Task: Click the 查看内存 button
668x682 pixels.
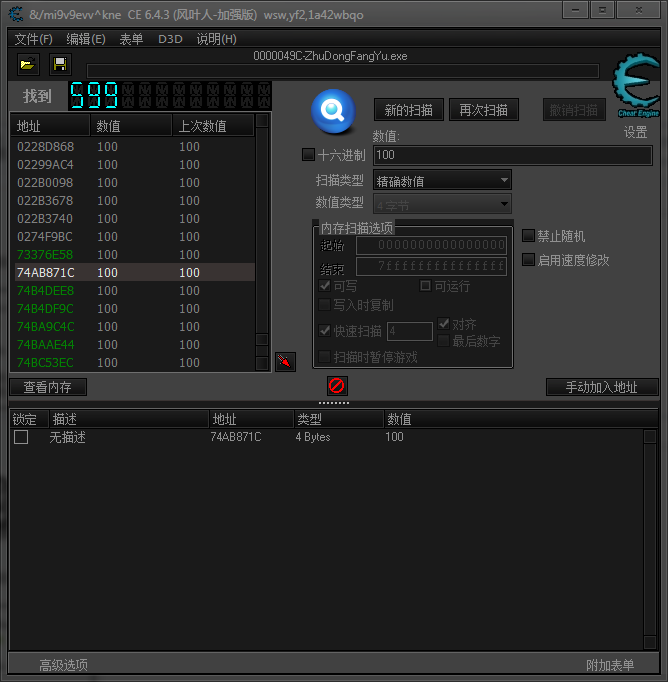Action: [x=48, y=387]
